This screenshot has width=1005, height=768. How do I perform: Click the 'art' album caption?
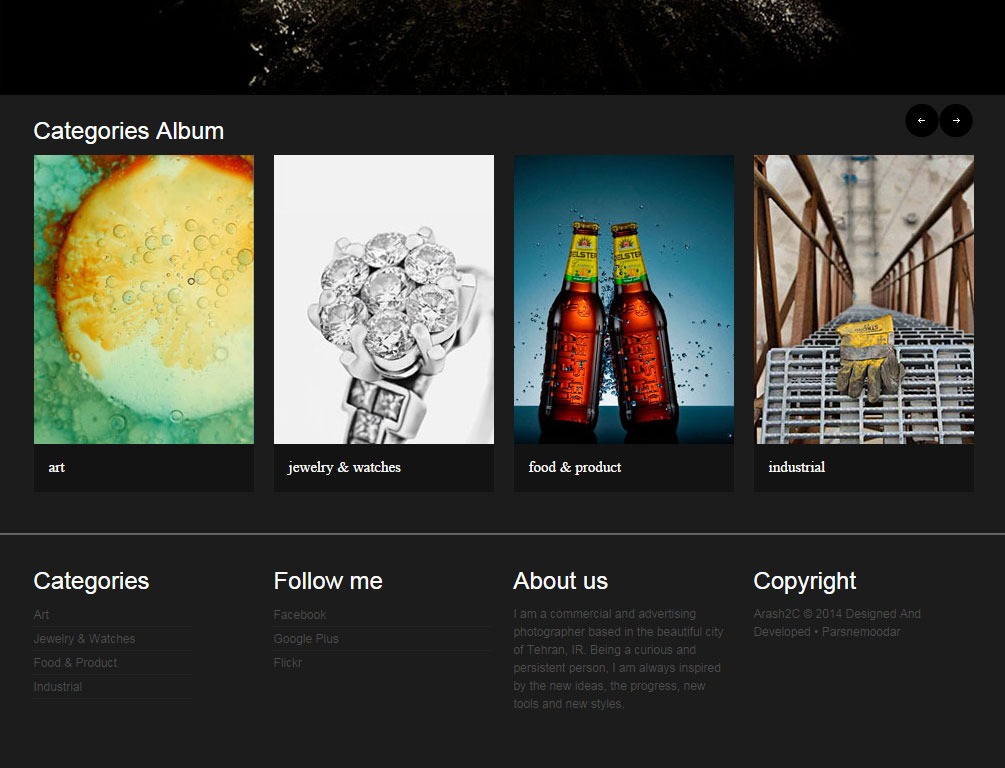click(x=57, y=467)
